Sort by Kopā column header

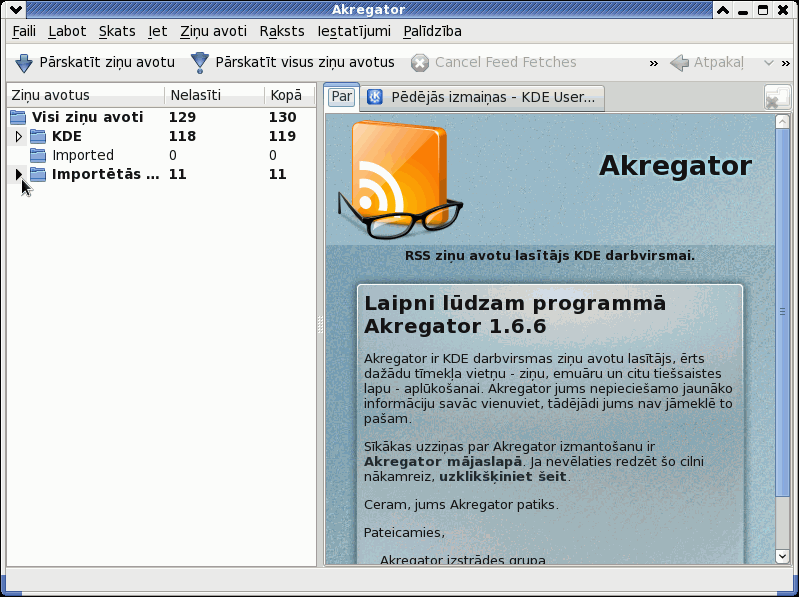point(289,95)
